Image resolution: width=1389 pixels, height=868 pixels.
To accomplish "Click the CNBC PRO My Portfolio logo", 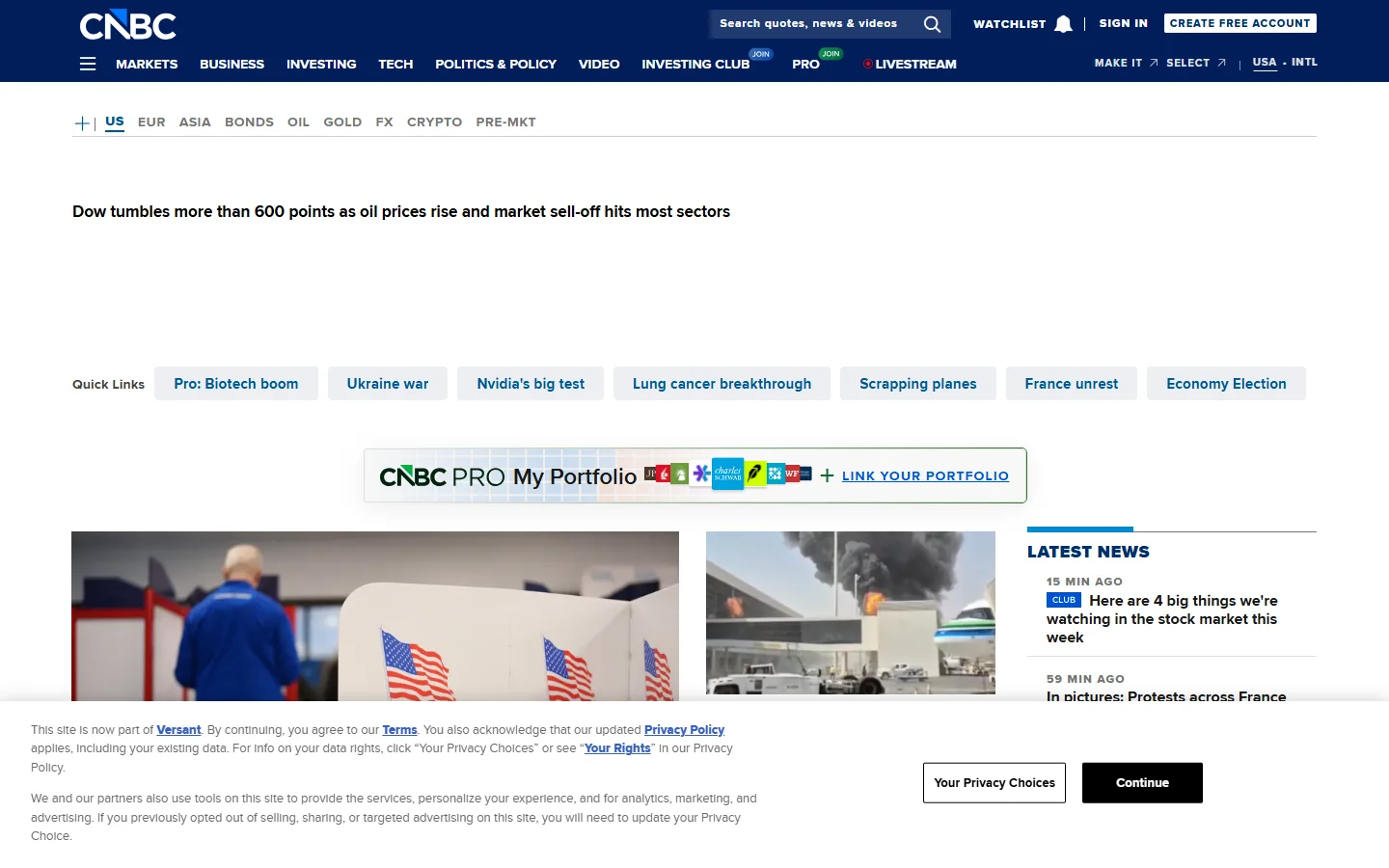I will (508, 476).
